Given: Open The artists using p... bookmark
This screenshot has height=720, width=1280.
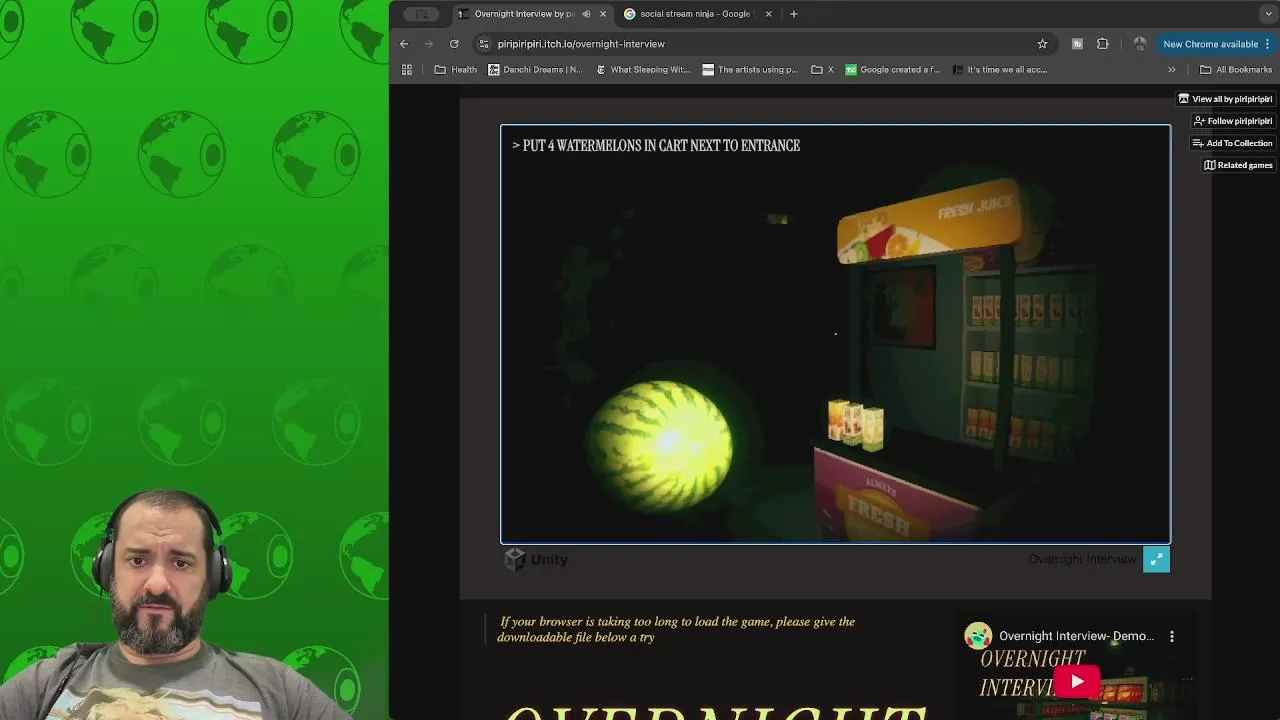Looking at the screenshot, I should 751,70.
